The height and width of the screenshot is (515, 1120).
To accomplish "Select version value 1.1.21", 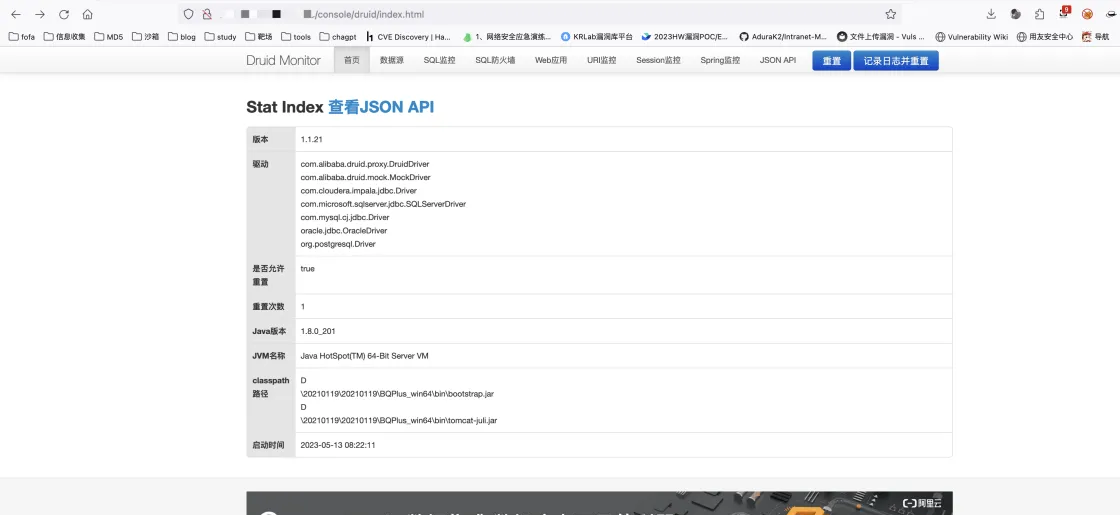I will [x=311, y=139].
